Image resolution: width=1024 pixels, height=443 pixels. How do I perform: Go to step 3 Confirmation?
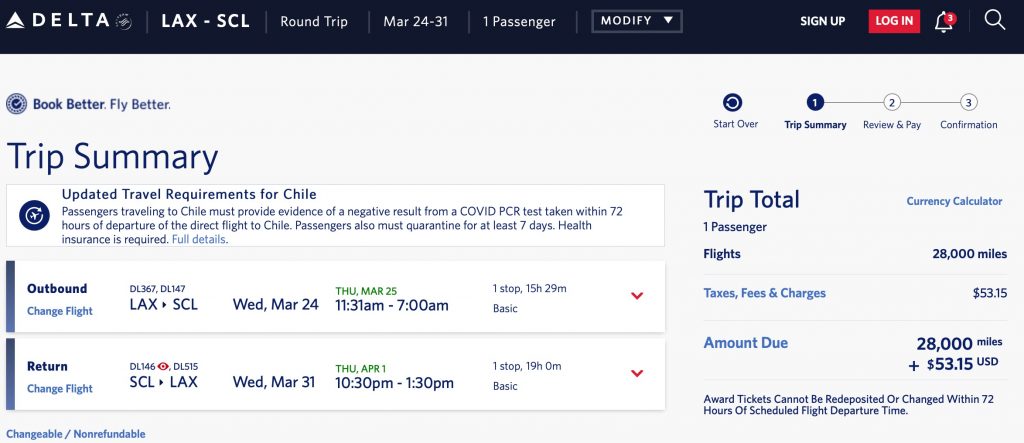pyautogui.click(x=968, y=102)
